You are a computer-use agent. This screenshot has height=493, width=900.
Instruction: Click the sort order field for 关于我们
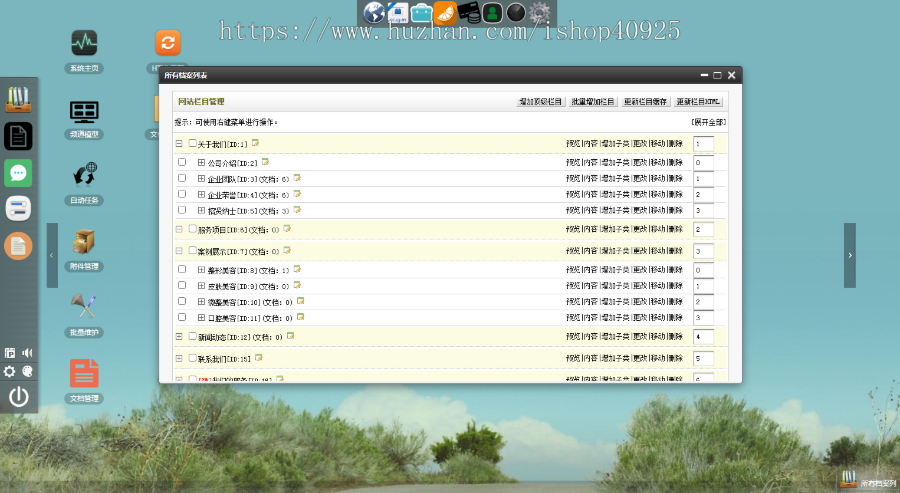(703, 143)
